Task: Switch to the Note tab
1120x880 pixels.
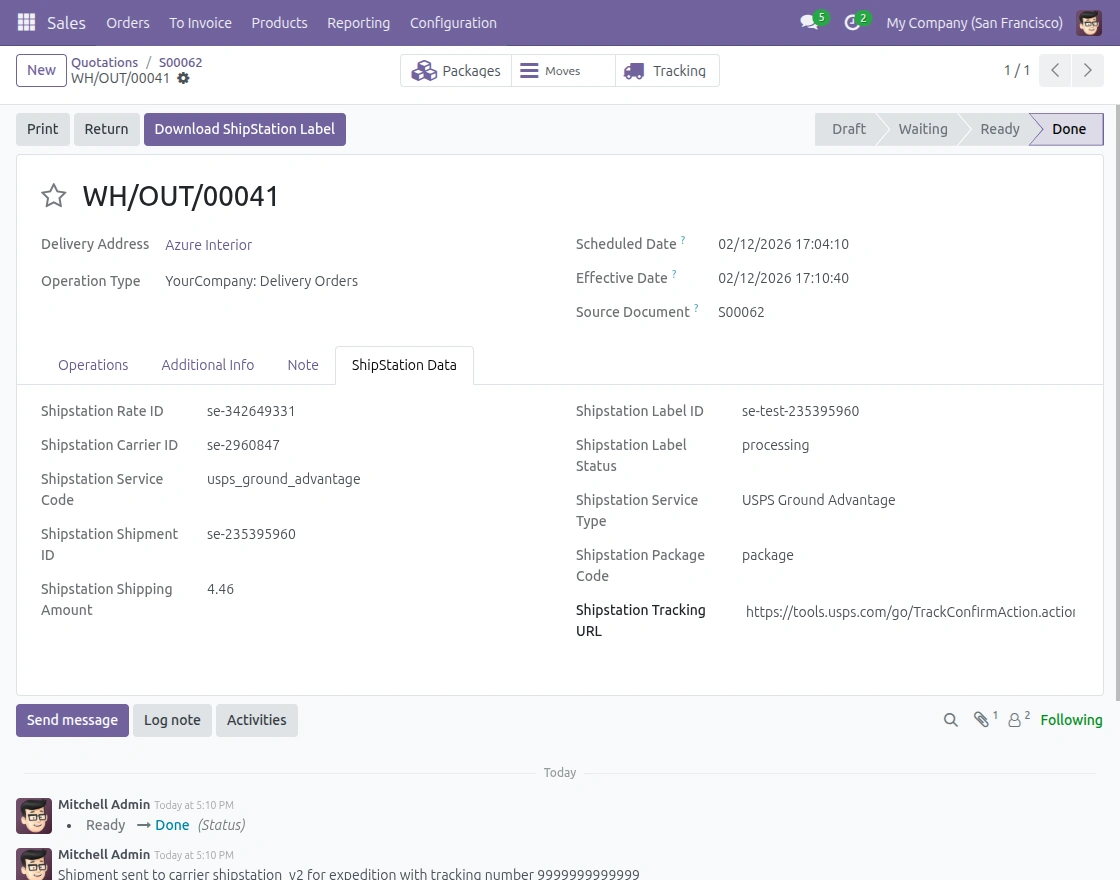Action: pos(303,365)
